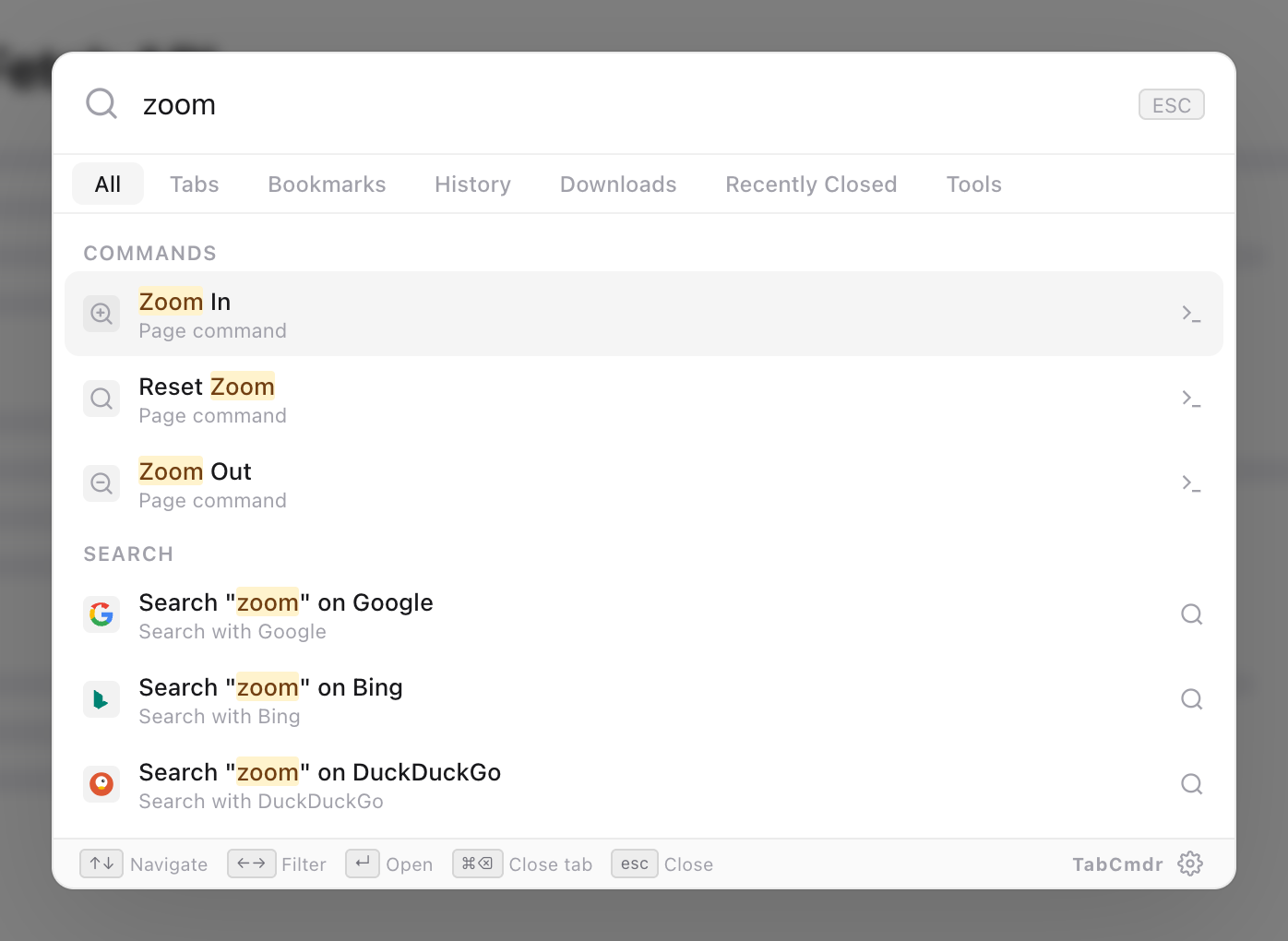Click search icon at right of Google row
1288x941 pixels.
click(x=1192, y=614)
